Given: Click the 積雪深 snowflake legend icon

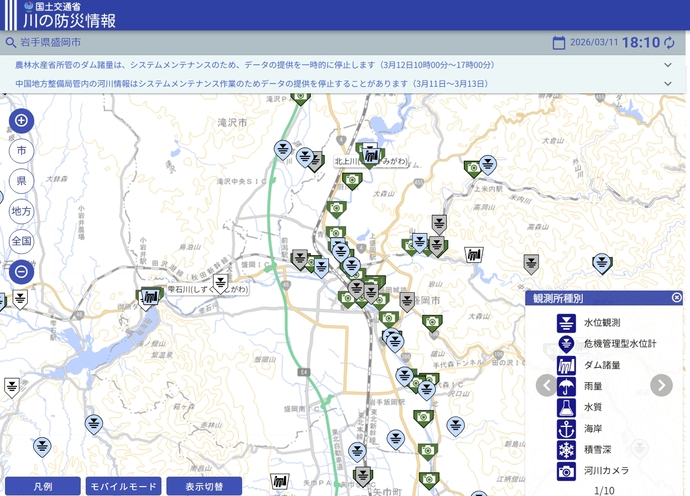Looking at the screenshot, I should point(567,450).
